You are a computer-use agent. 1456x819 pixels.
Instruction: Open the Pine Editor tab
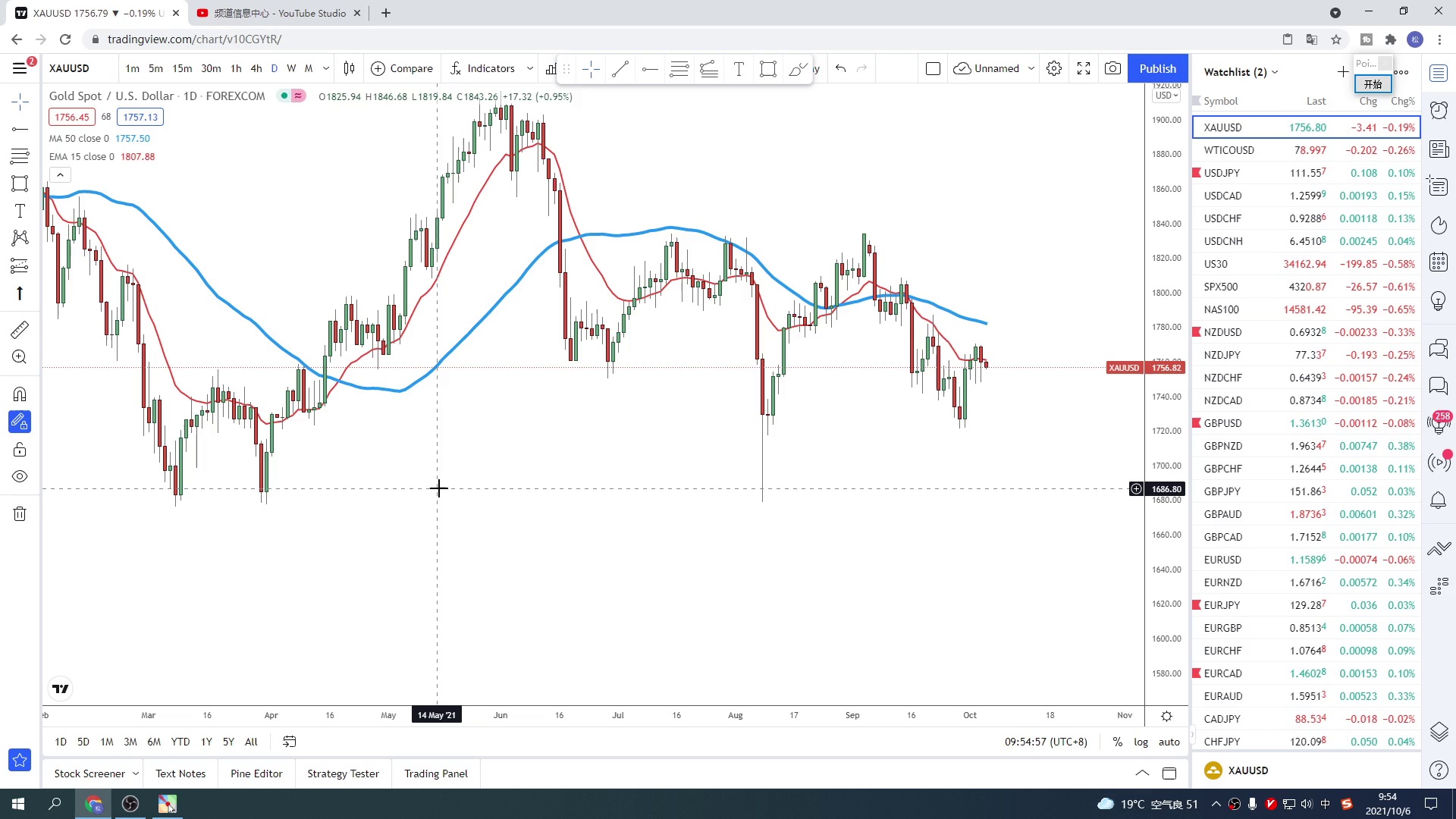click(x=256, y=773)
